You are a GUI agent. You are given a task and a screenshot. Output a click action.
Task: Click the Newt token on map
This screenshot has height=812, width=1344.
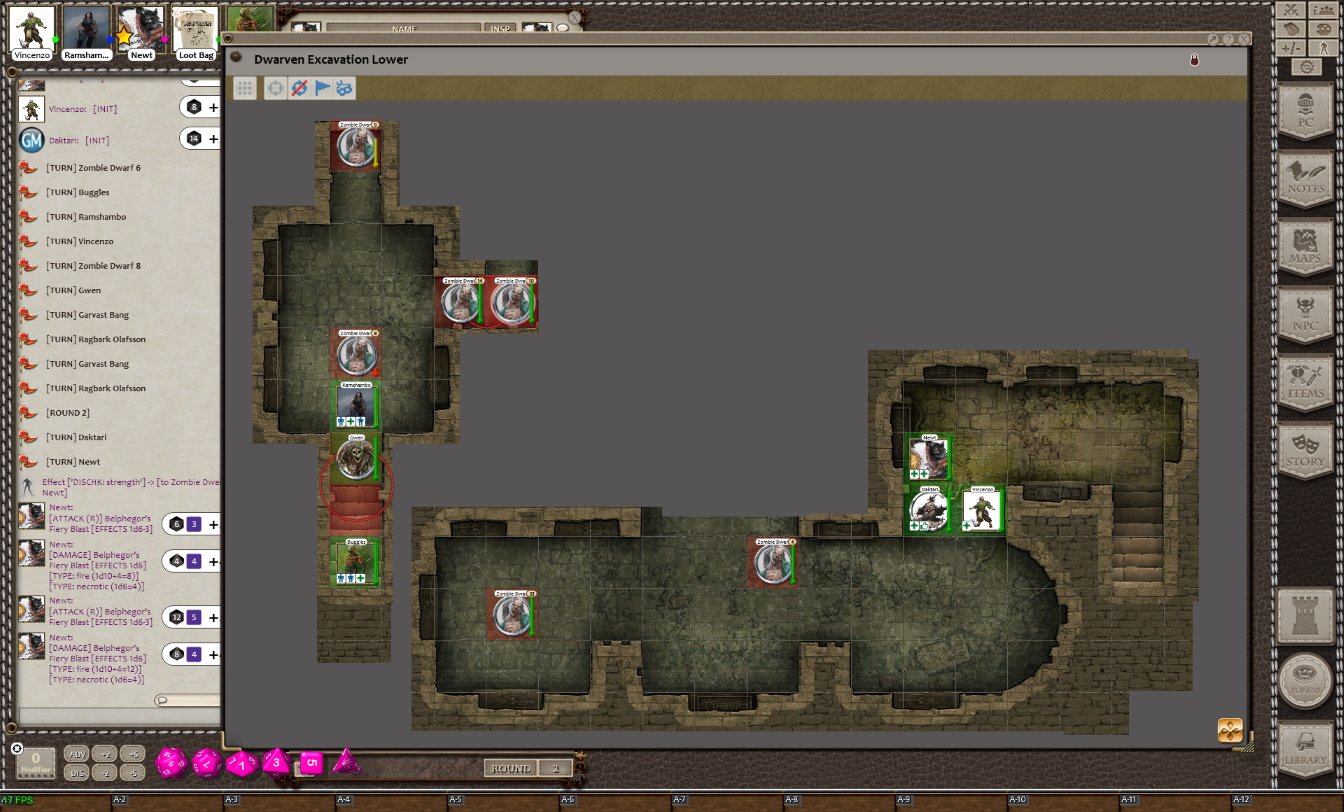[929, 457]
